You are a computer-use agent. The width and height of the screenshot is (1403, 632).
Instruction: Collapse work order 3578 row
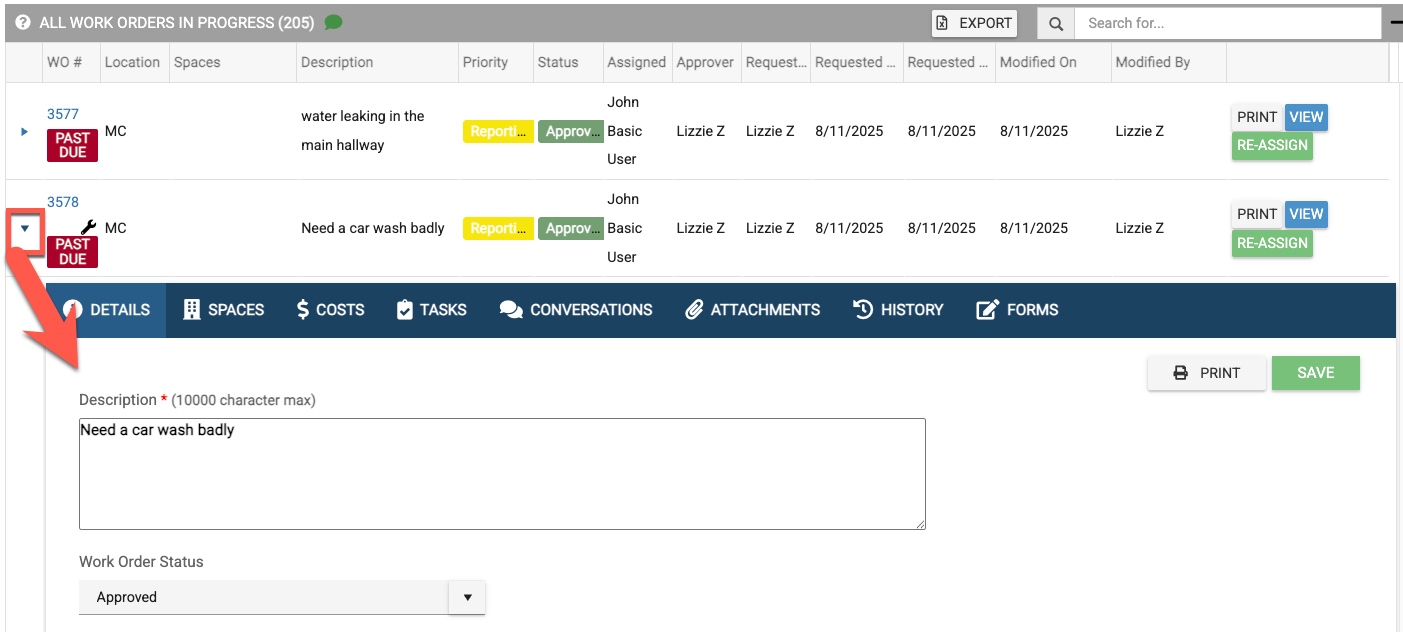click(25, 228)
